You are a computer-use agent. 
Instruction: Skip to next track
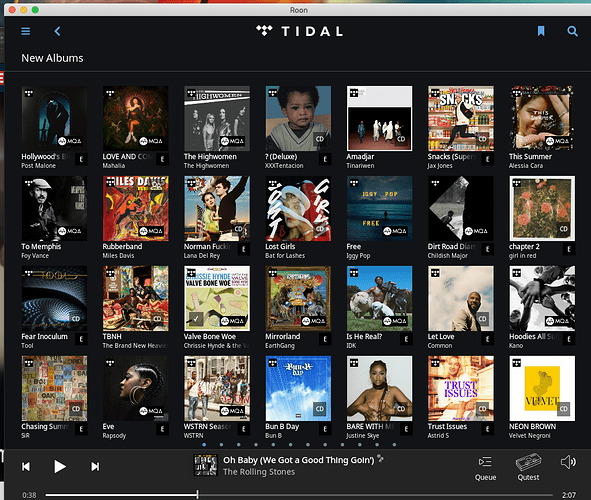point(95,466)
